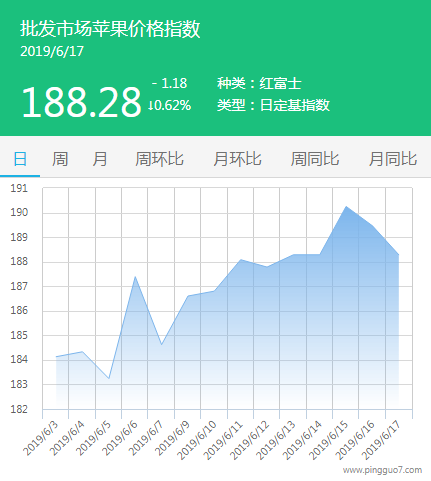431x481 pixels.
Task: Click the percent change ↓0.62%
Action: pos(170,105)
